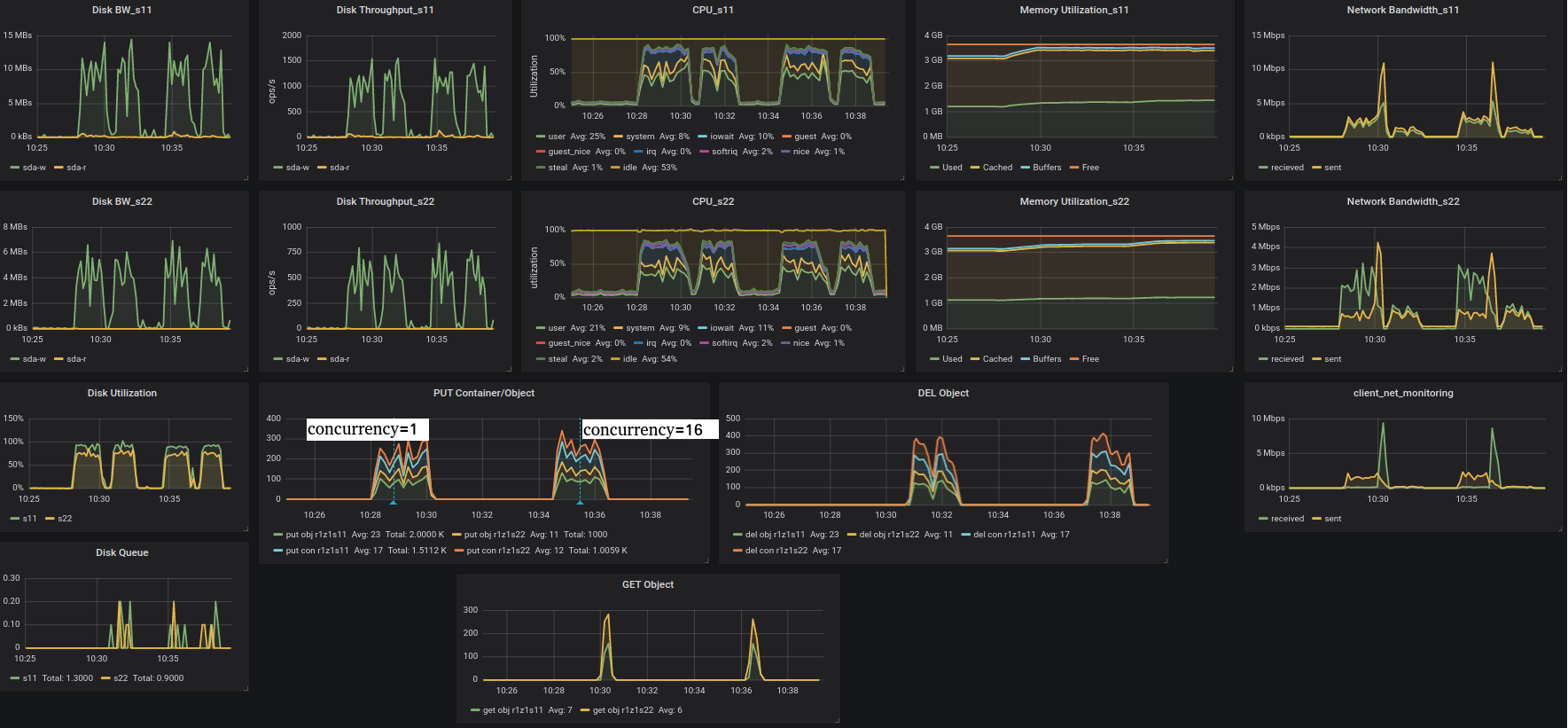The width and height of the screenshot is (1568, 728).
Task: Click Total: 1000 value in PUT legend
Action: click(x=586, y=535)
